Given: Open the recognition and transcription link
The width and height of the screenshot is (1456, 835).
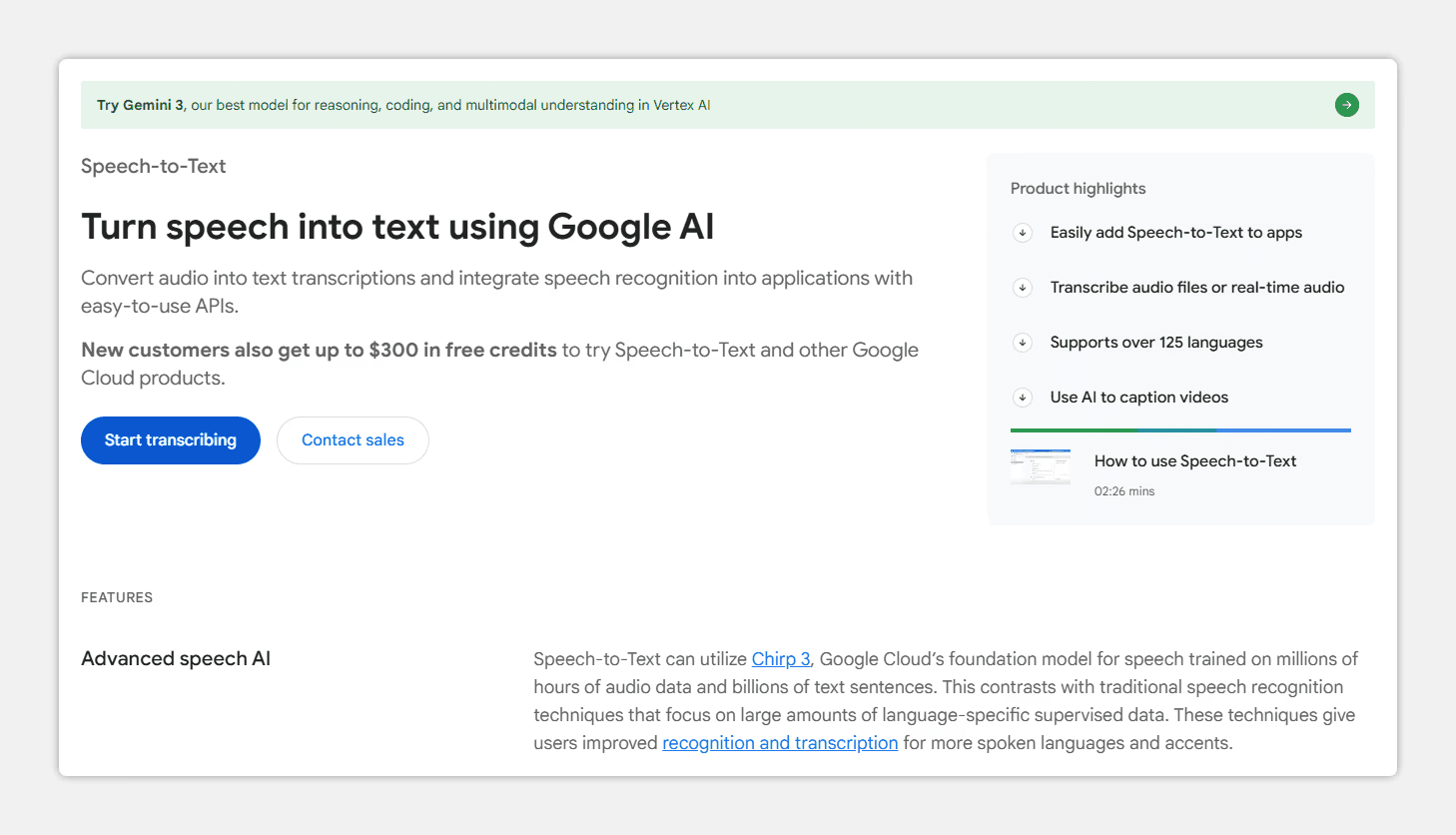Looking at the screenshot, I should coord(780,743).
